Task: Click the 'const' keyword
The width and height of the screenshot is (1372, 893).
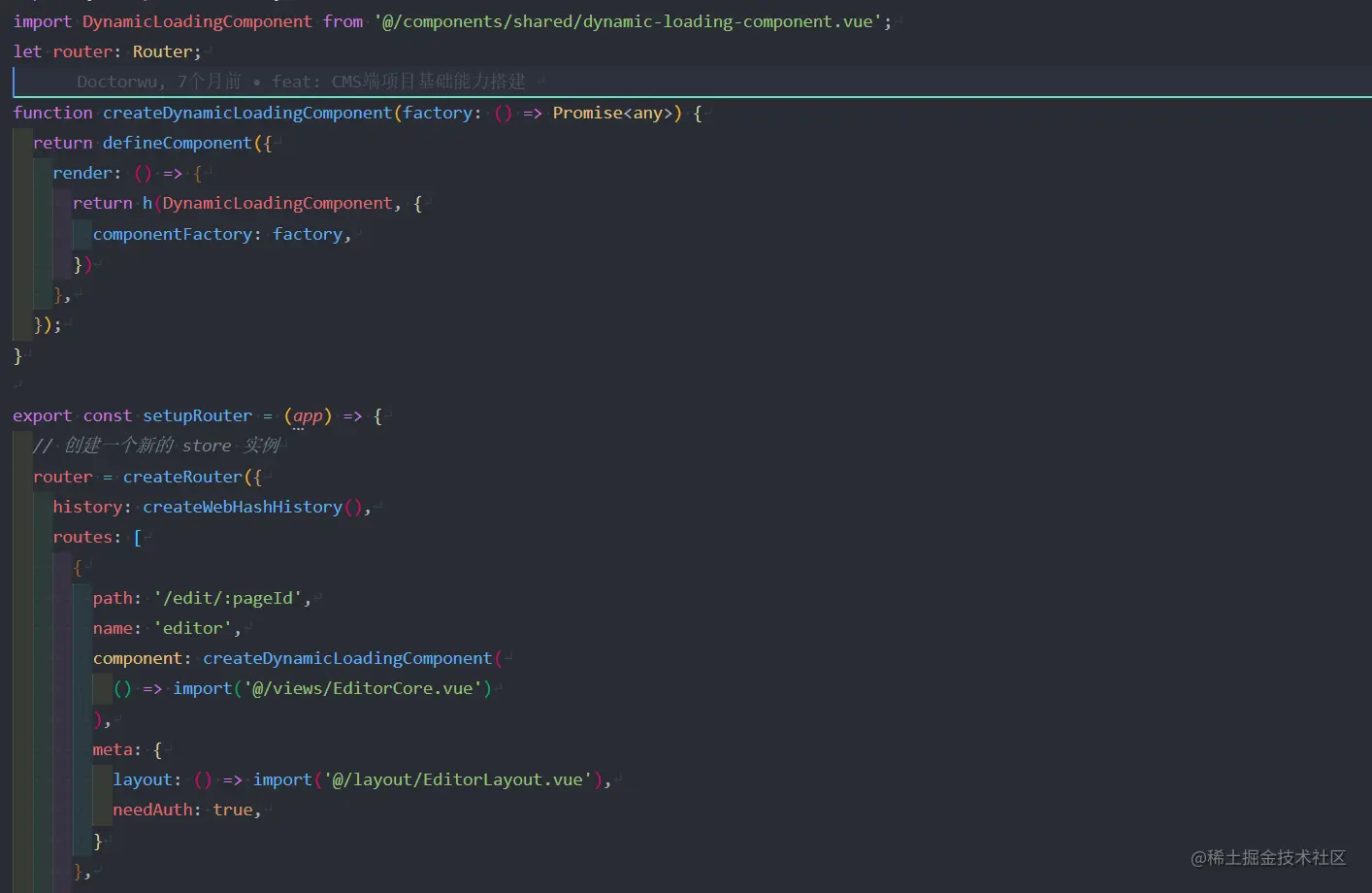Action: (108, 415)
